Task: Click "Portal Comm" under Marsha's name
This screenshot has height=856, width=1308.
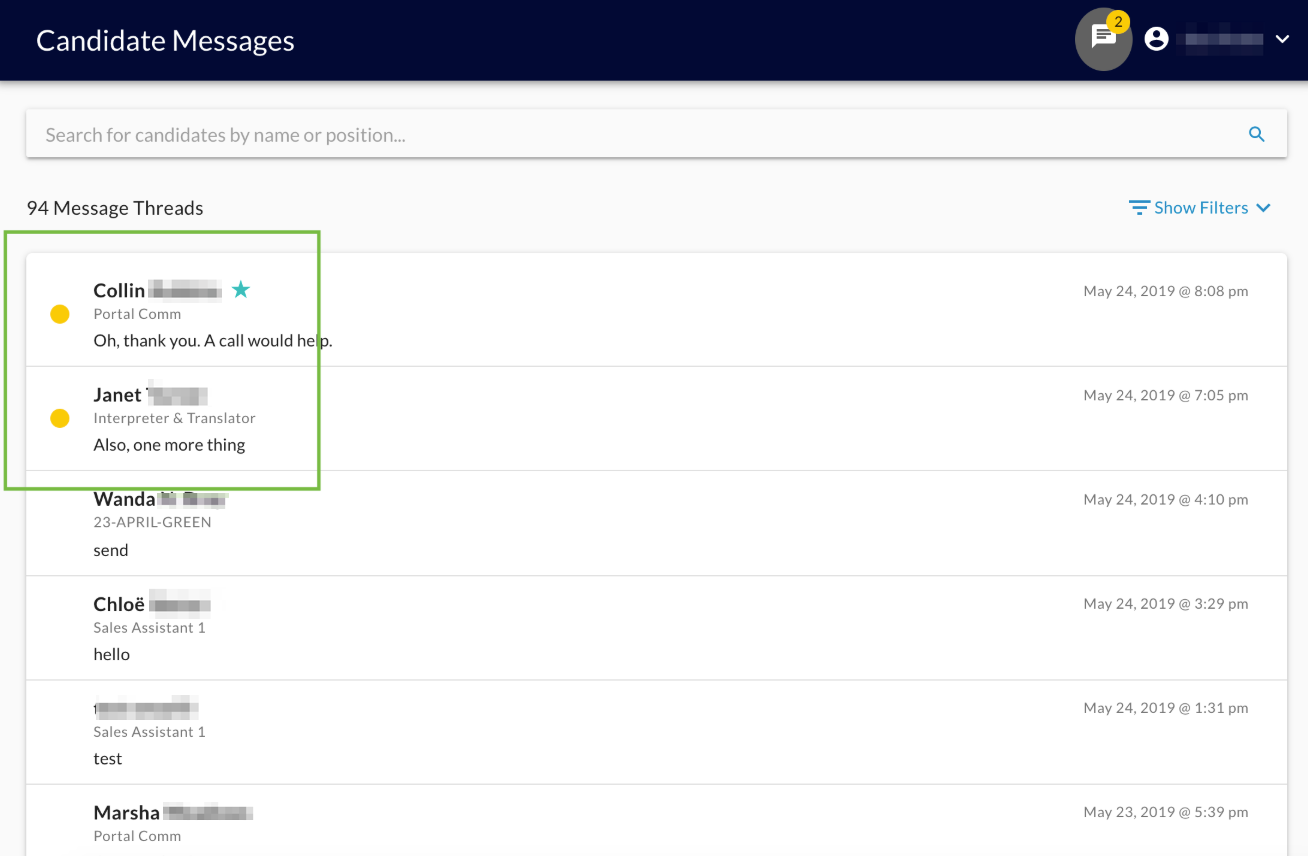Action: pyautogui.click(x=137, y=836)
